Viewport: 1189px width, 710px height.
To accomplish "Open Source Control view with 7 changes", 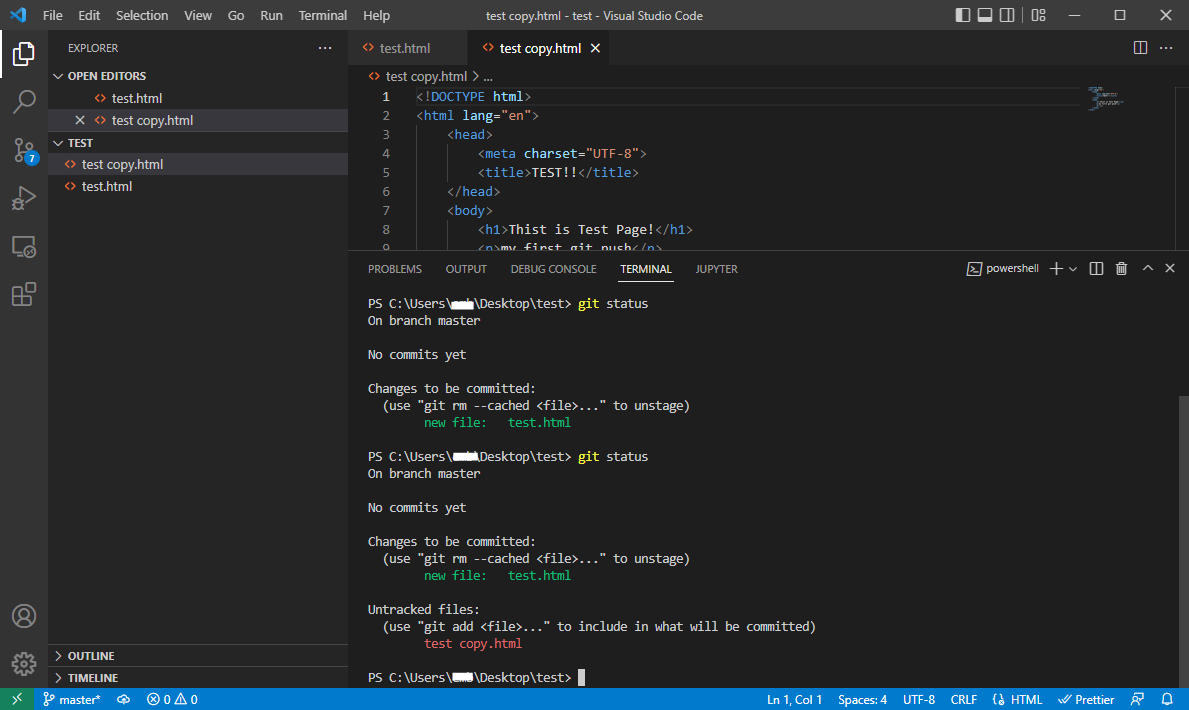I will (x=24, y=150).
